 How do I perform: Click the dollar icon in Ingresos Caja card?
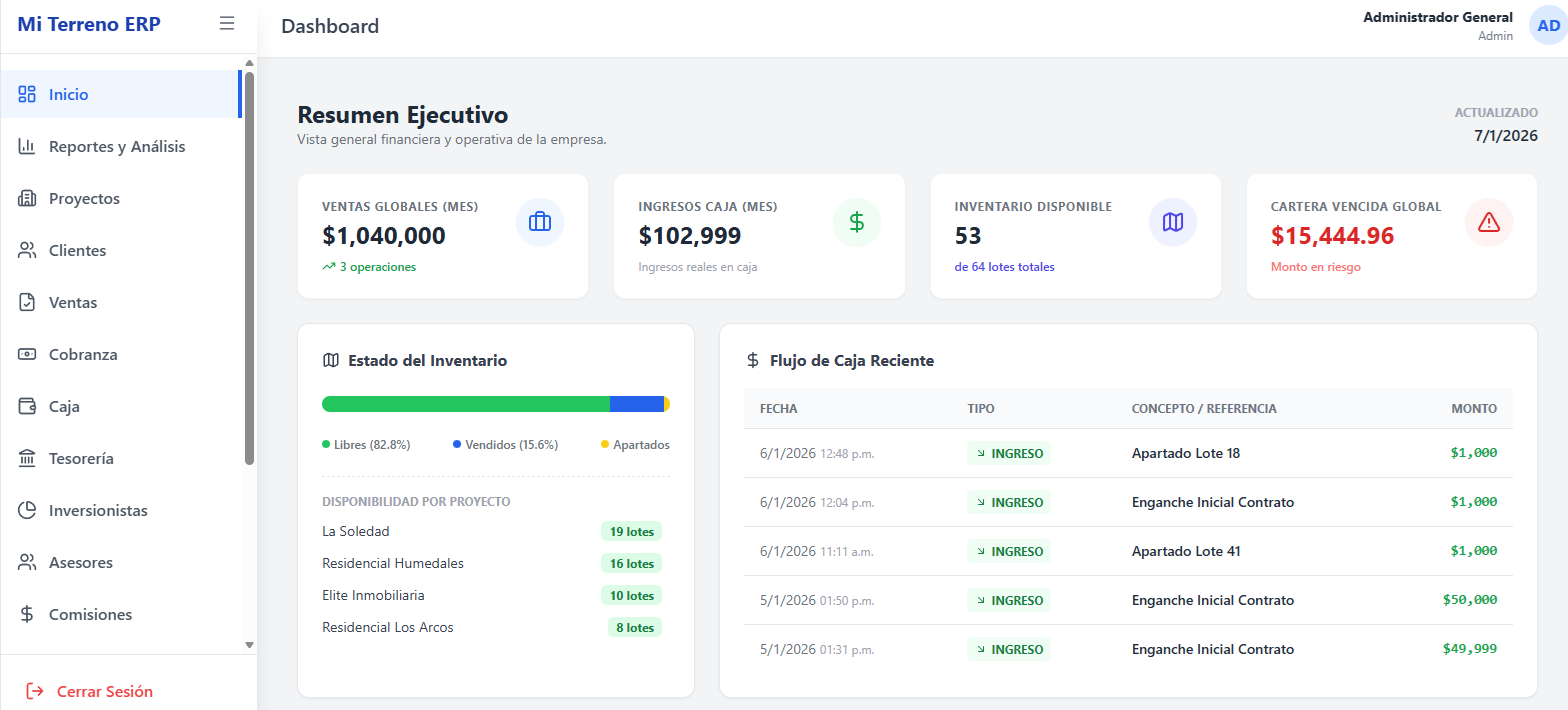pos(857,222)
